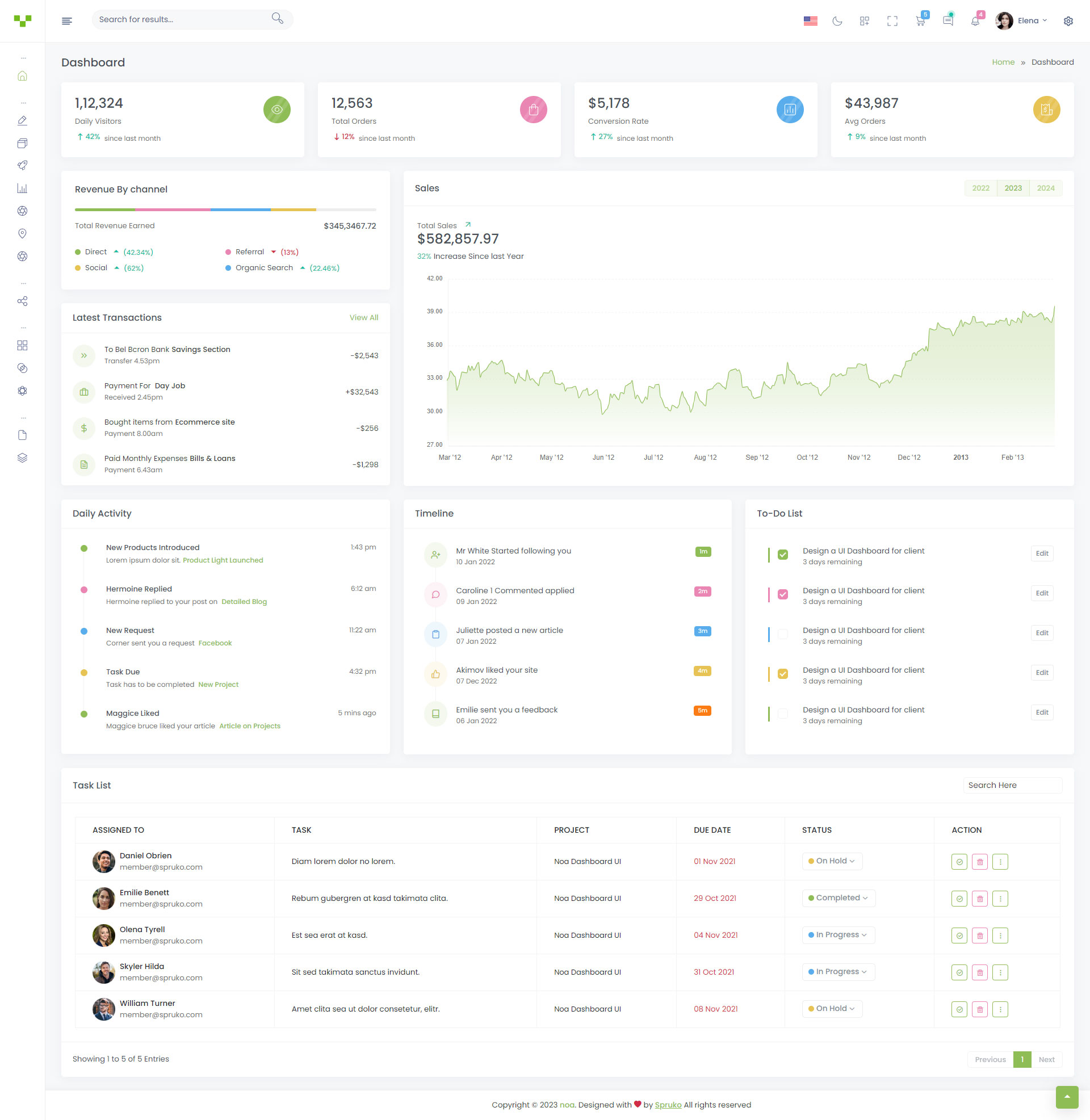Screen dimensions: 1090x1120
Task: Click the home icon in sidebar
Action: coord(22,76)
